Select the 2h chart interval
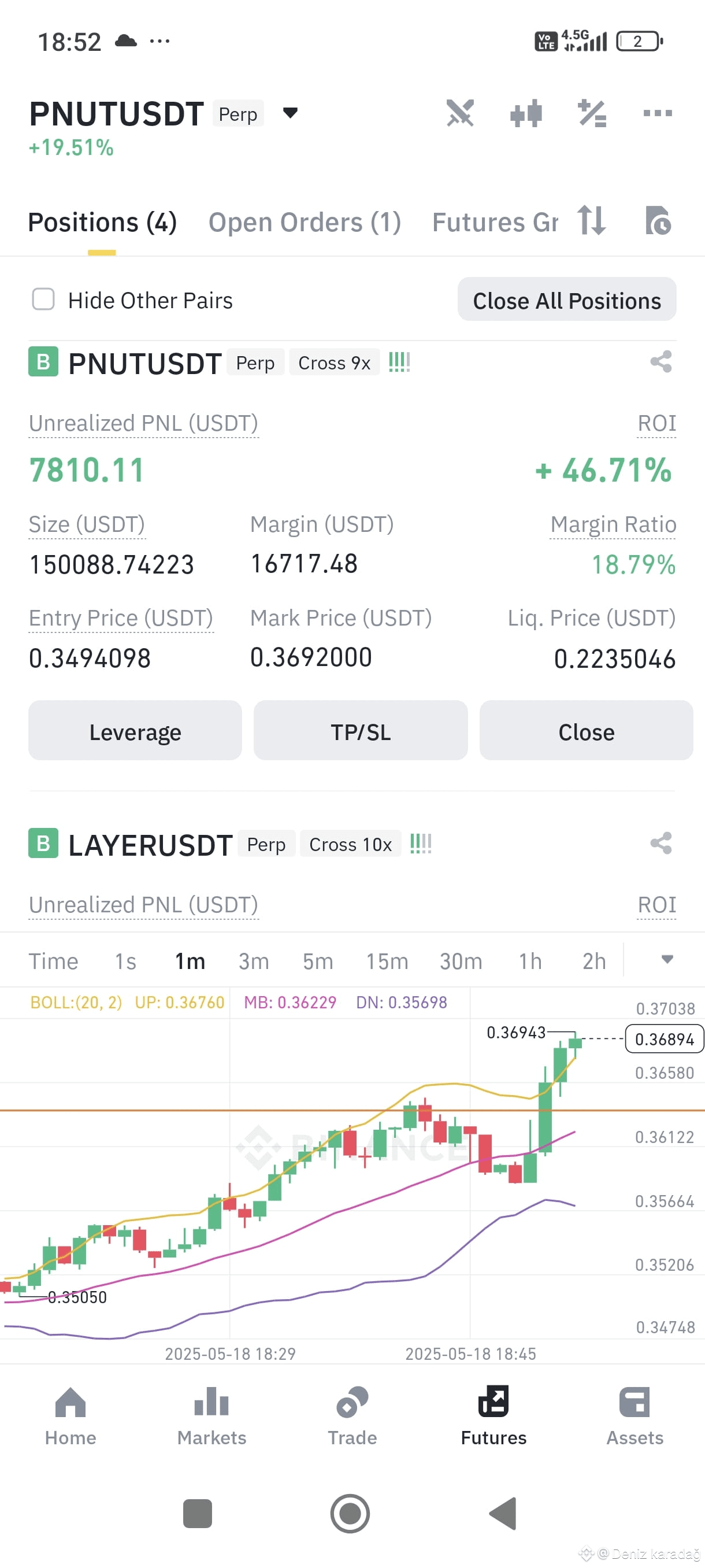The height and width of the screenshot is (1568, 705). (x=594, y=961)
